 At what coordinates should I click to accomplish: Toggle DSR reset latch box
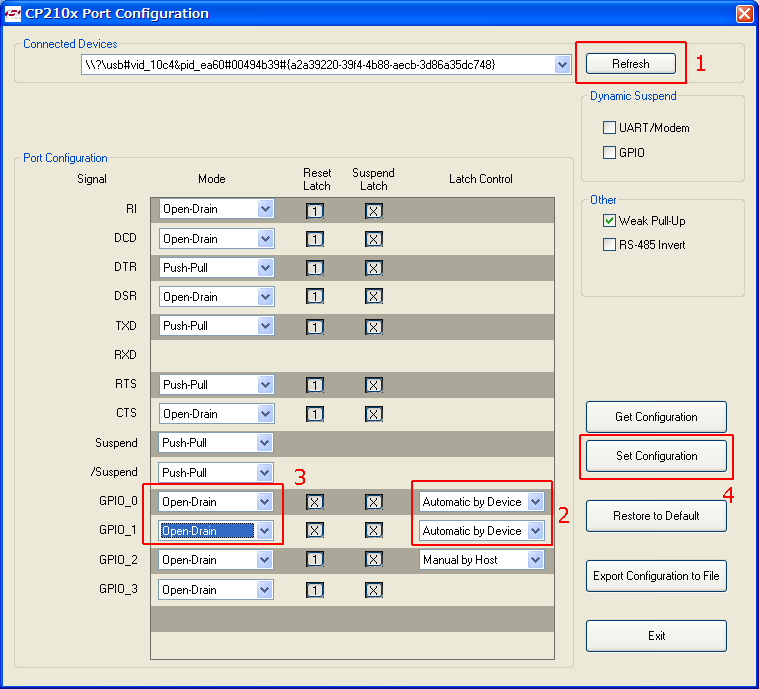tap(315, 296)
